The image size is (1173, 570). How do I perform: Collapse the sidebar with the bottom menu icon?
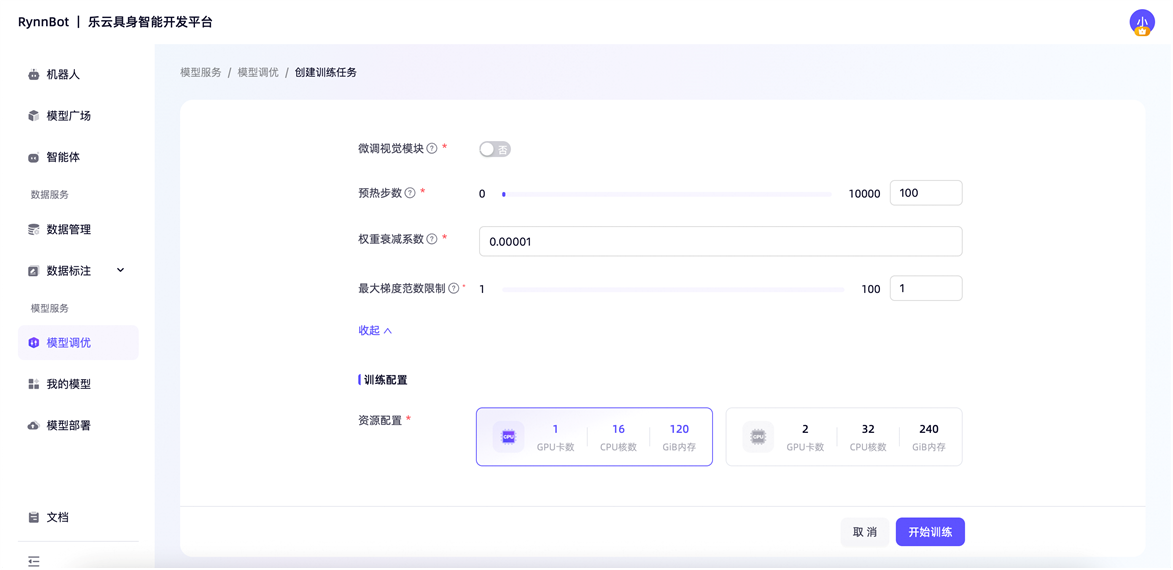34,560
